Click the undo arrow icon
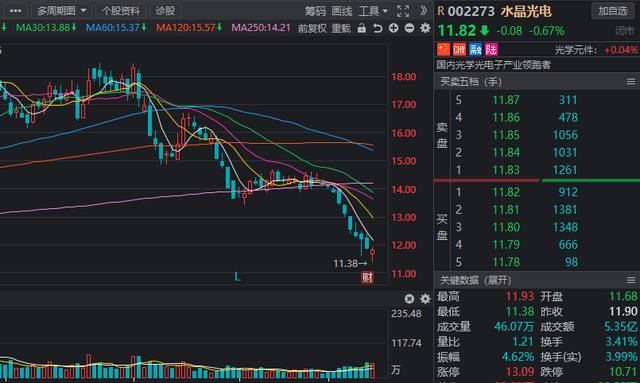 [378, 28]
